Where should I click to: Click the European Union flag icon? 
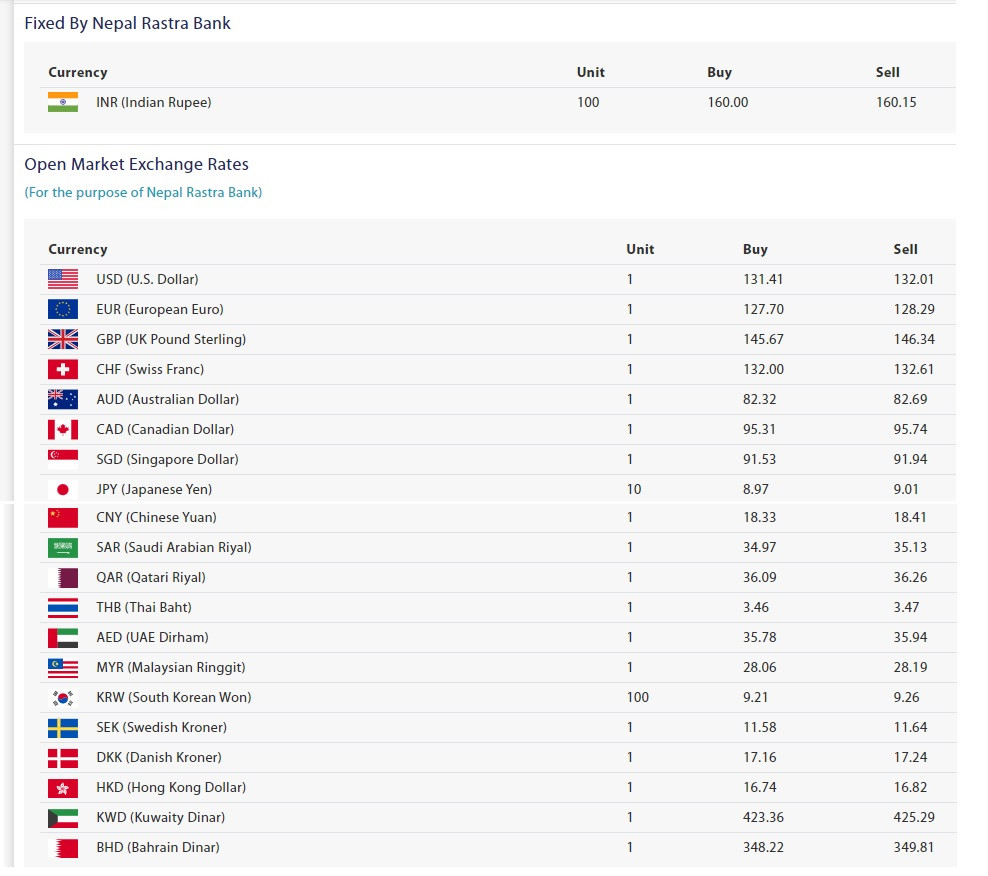point(63,309)
